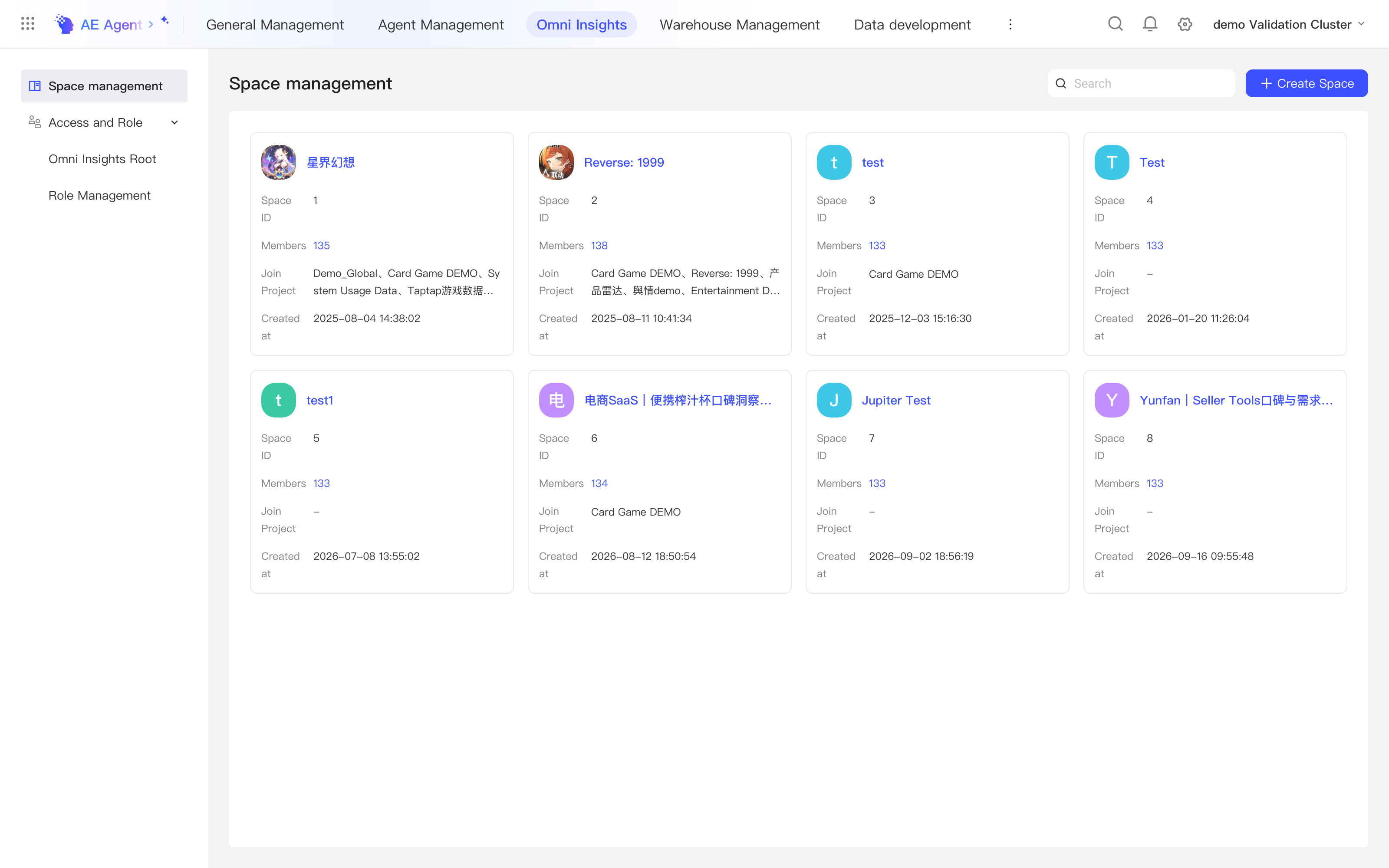1389x868 pixels.
Task: Open the 星界幻想 space link
Action: (331, 162)
